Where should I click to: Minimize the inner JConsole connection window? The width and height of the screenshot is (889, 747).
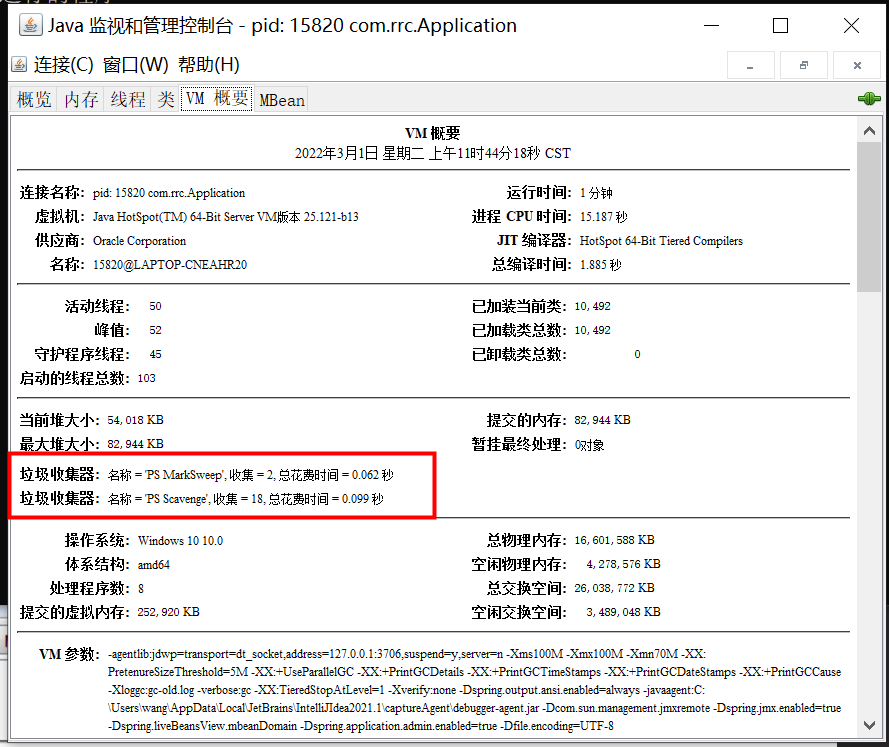pyautogui.click(x=751, y=65)
